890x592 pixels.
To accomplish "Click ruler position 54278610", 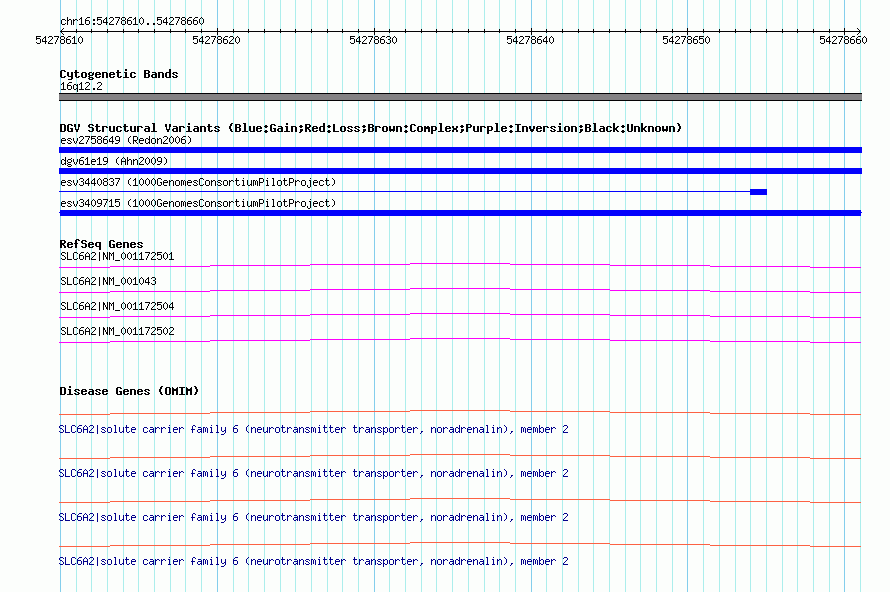I will (59, 40).
